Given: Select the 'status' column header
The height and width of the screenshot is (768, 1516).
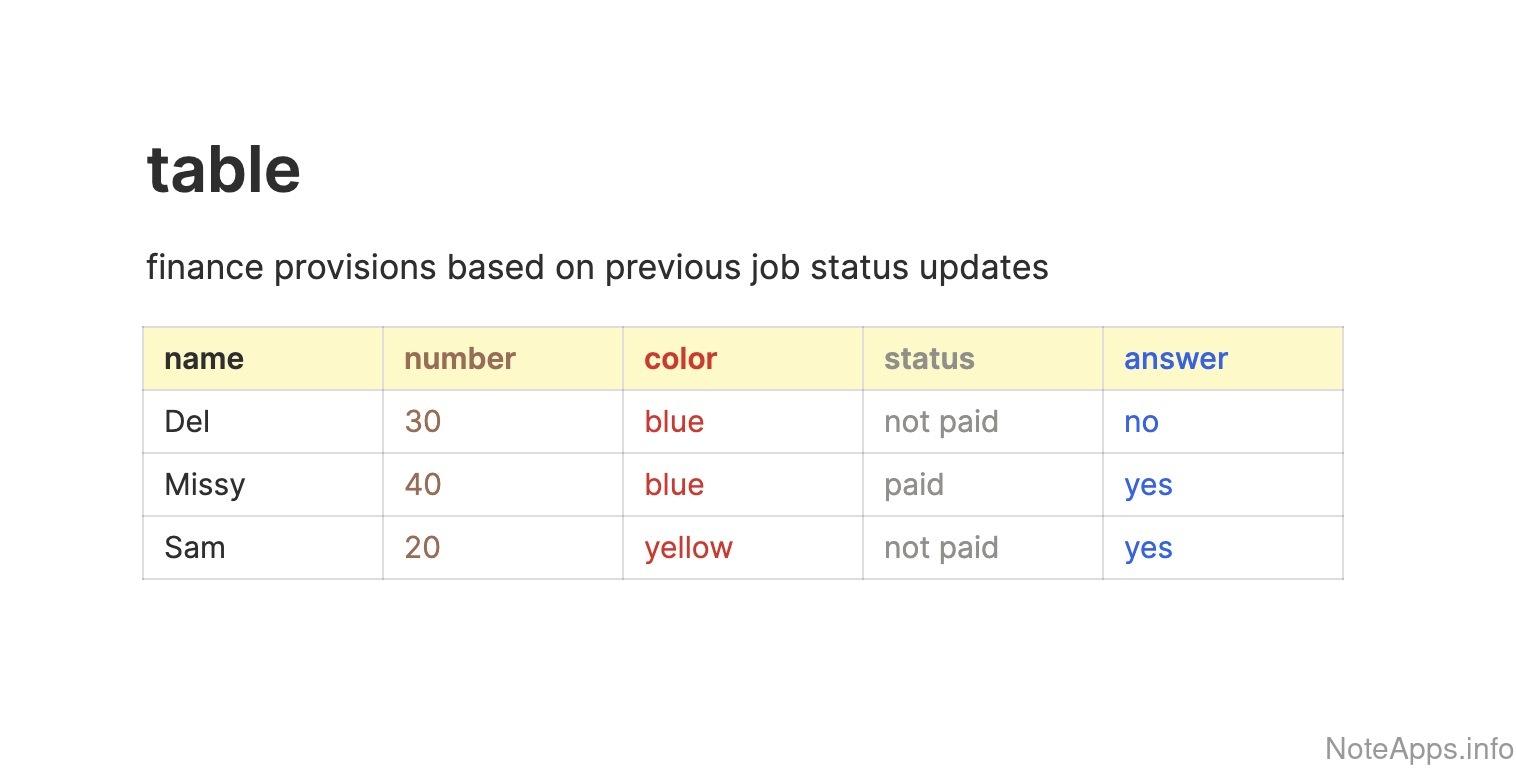Looking at the screenshot, I should (x=929, y=359).
